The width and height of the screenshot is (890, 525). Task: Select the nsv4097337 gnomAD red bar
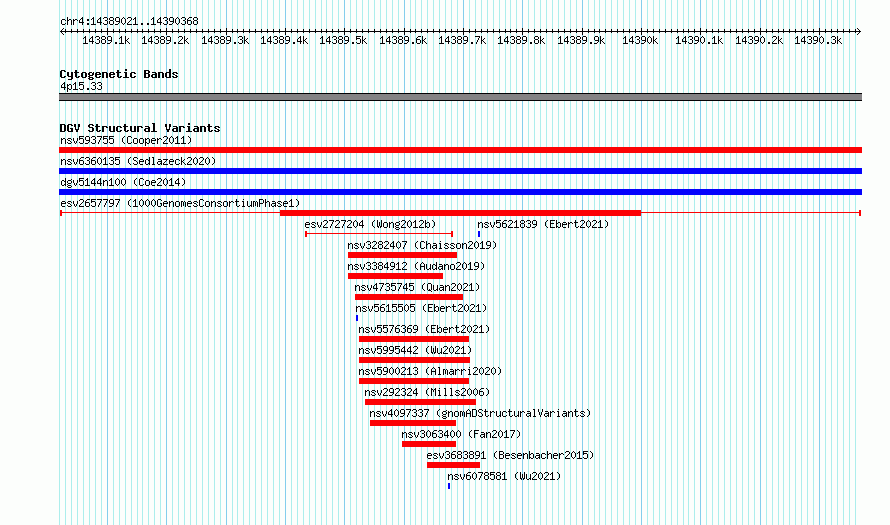[413, 423]
